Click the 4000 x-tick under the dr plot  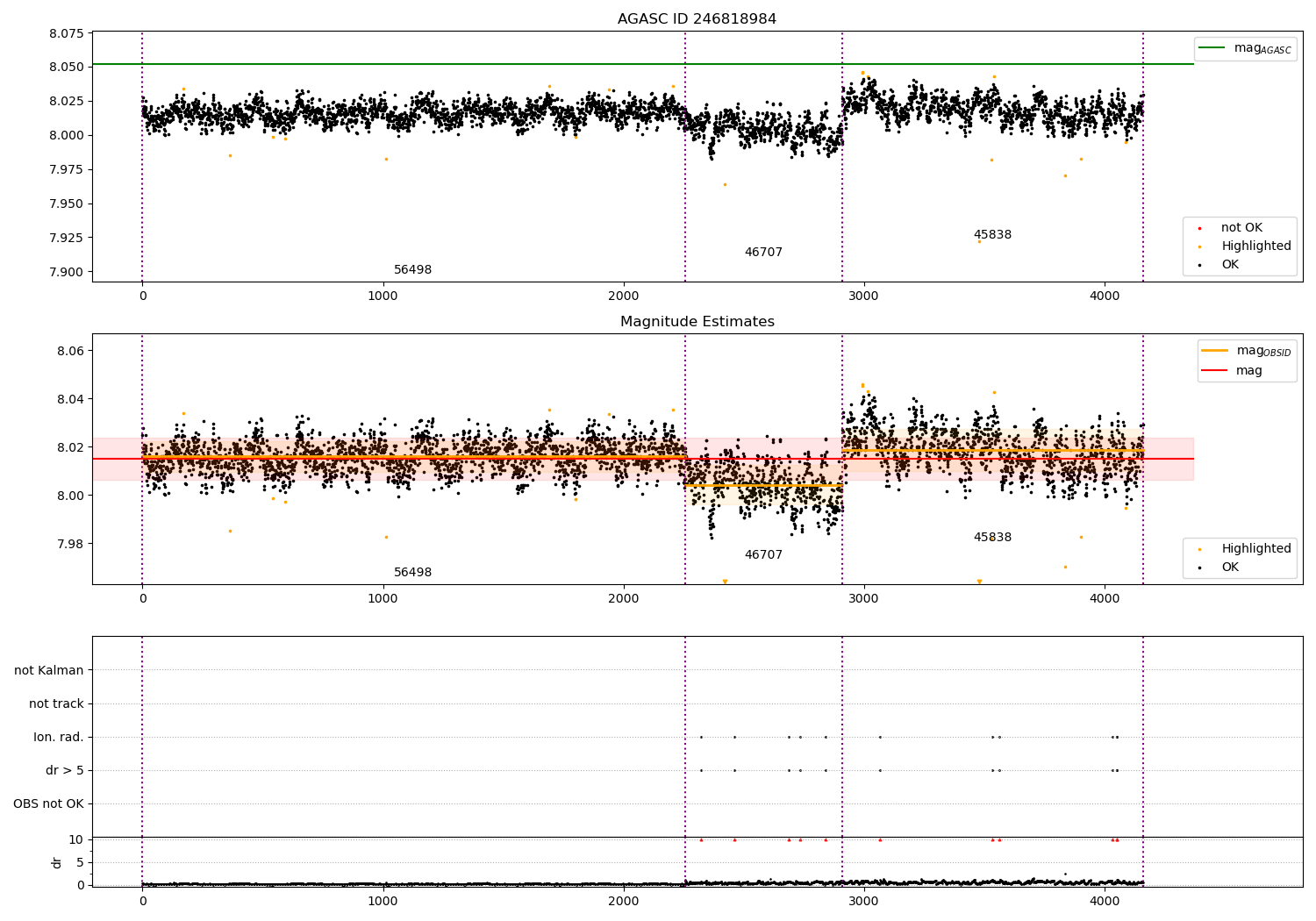(x=1105, y=901)
